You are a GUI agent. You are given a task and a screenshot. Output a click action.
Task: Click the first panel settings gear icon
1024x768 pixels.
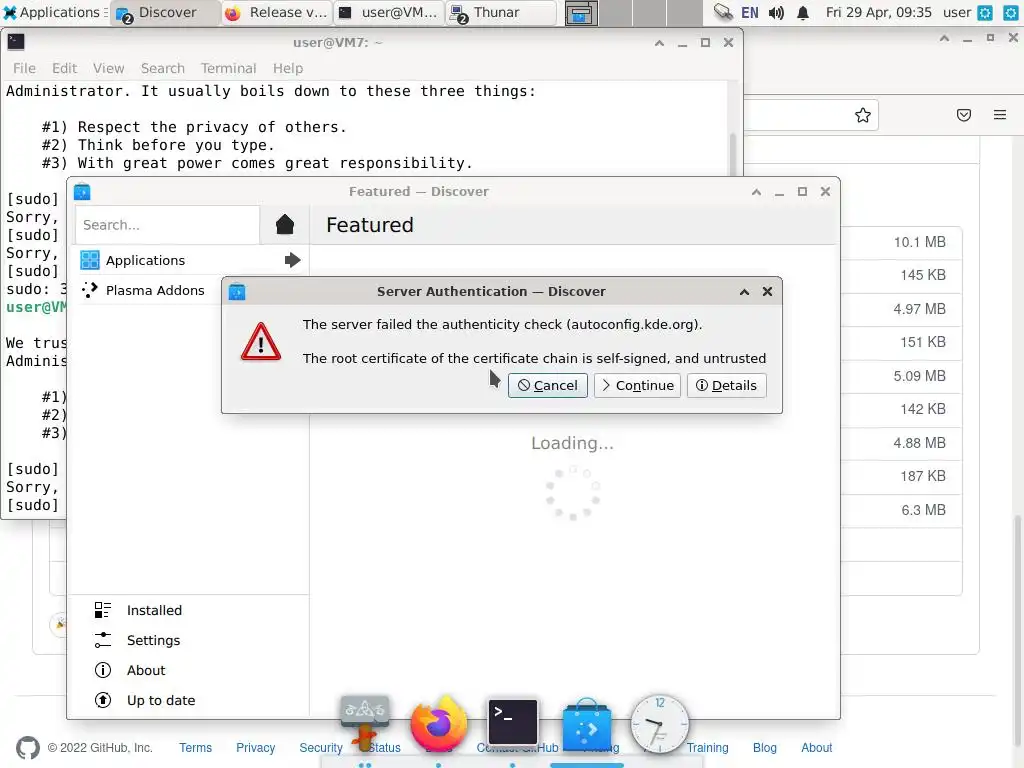pos(985,12)
